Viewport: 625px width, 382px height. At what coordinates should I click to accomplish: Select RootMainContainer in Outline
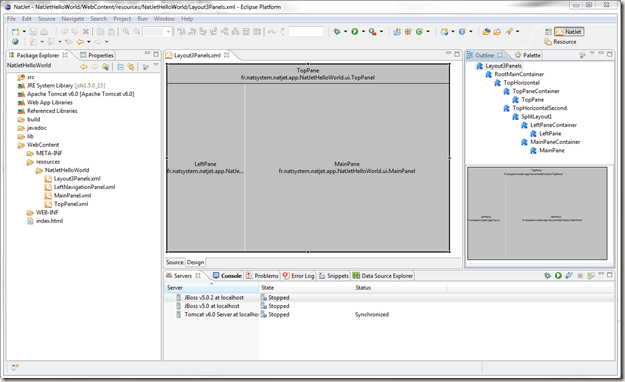[x=519, y=74]
